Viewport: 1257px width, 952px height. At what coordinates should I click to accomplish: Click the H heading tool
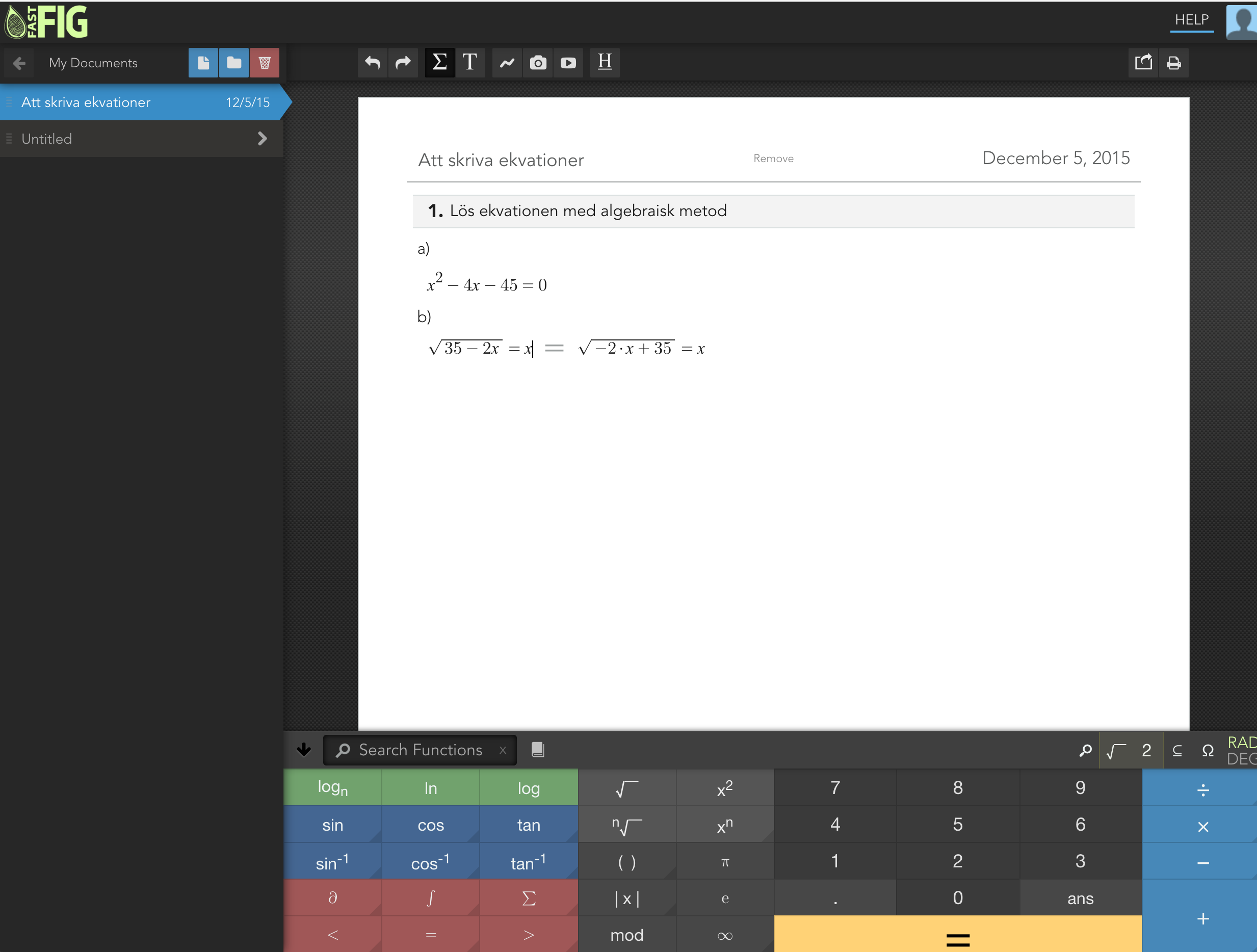605,63
